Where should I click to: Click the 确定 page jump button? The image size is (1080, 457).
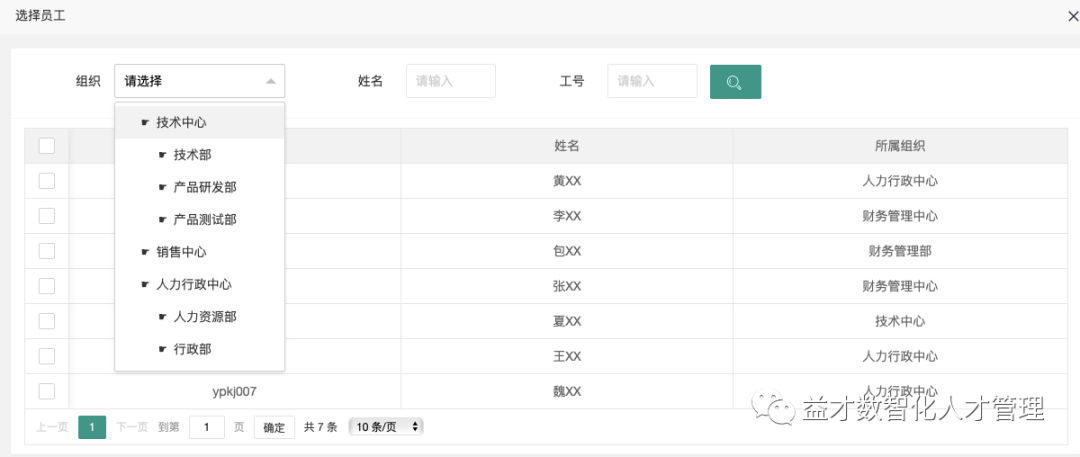pos(274,427)
